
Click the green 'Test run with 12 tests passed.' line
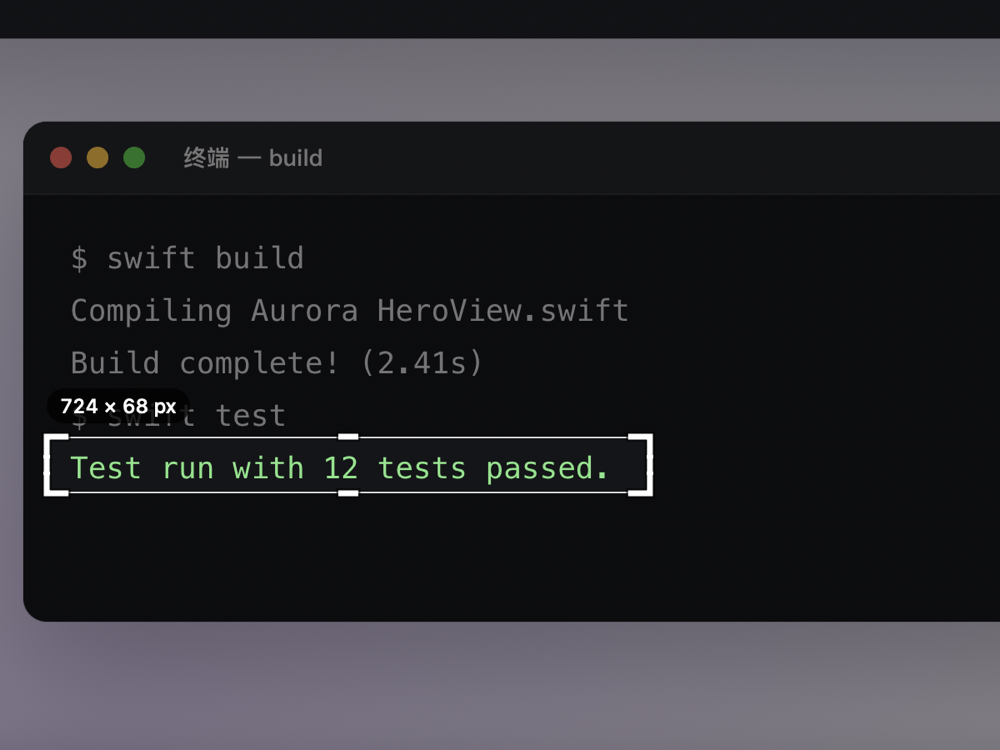click(x=339, y=468)
